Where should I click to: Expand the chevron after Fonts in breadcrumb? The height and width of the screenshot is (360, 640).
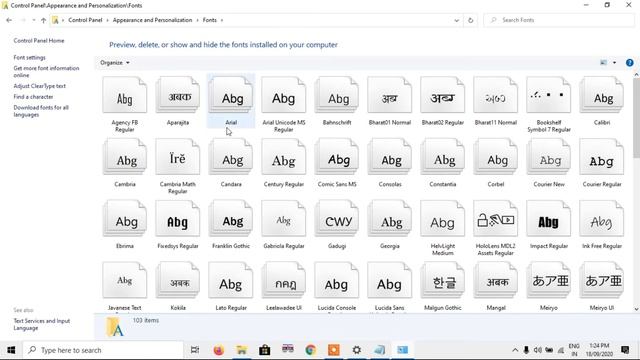click(222, 20)
